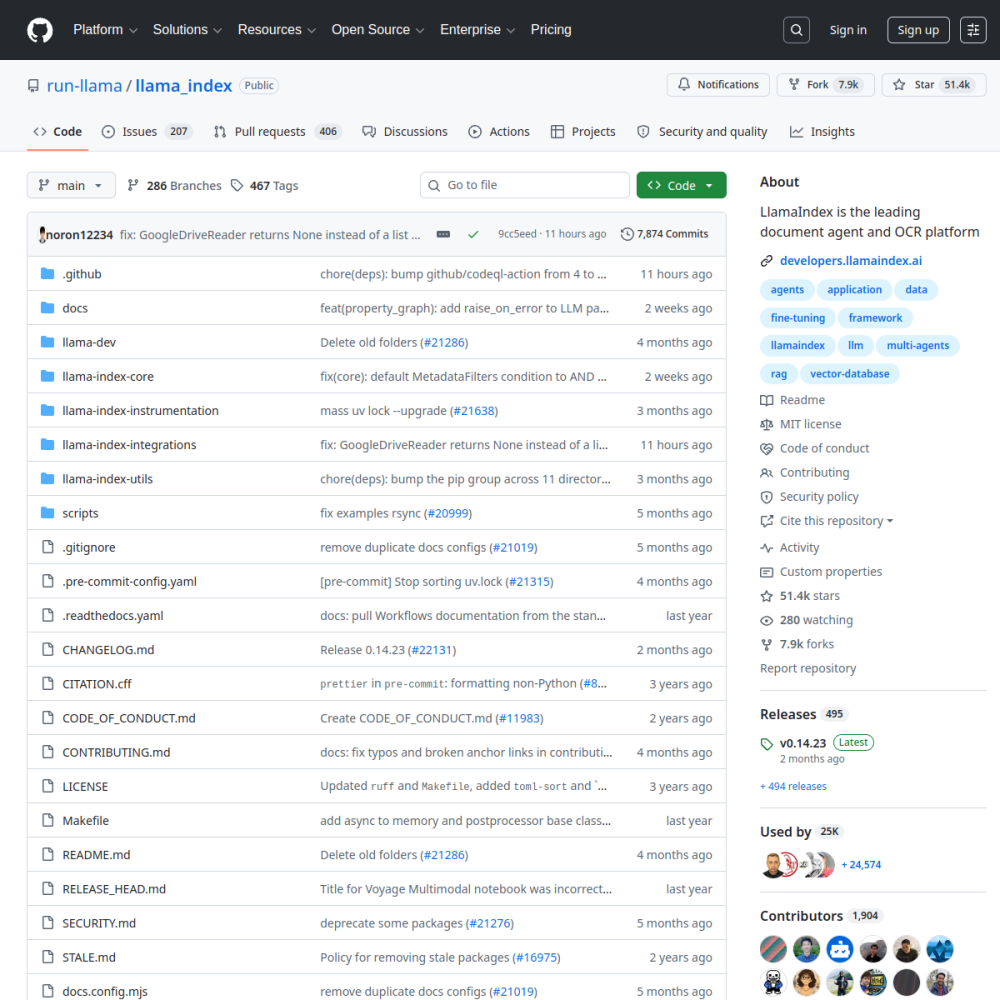The image size is (1000, 1000).
Task: Click the 467 Tags link
Action: [265, 186]
